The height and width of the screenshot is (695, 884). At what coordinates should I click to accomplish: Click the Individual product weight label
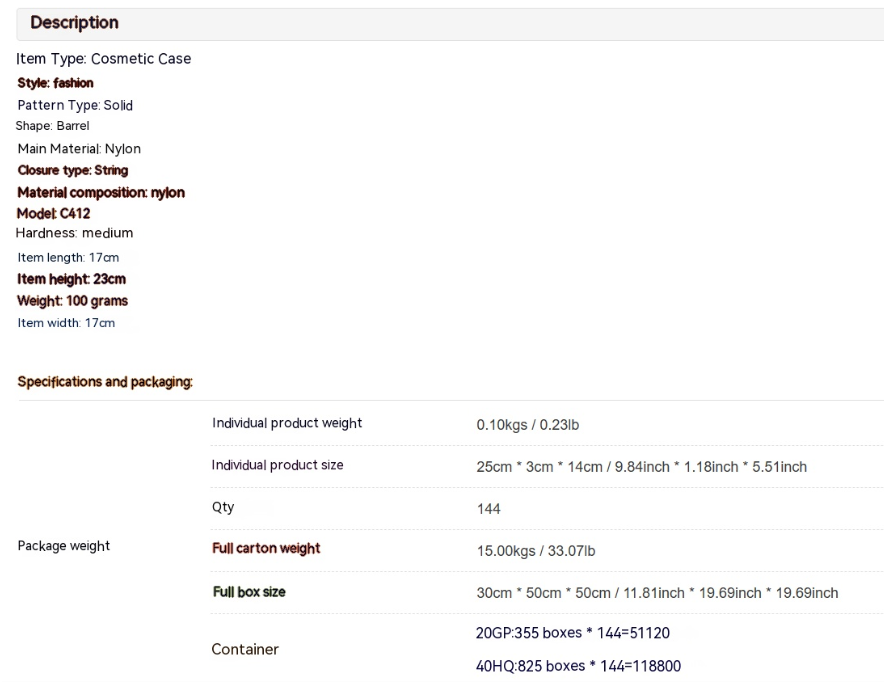(287, 423)
